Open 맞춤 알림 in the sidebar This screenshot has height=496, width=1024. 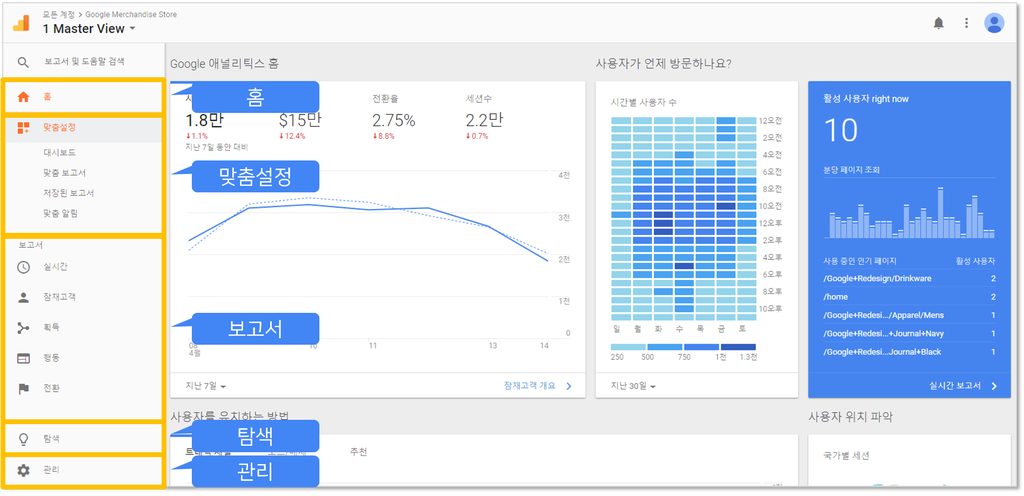click(x=61, y=213)
